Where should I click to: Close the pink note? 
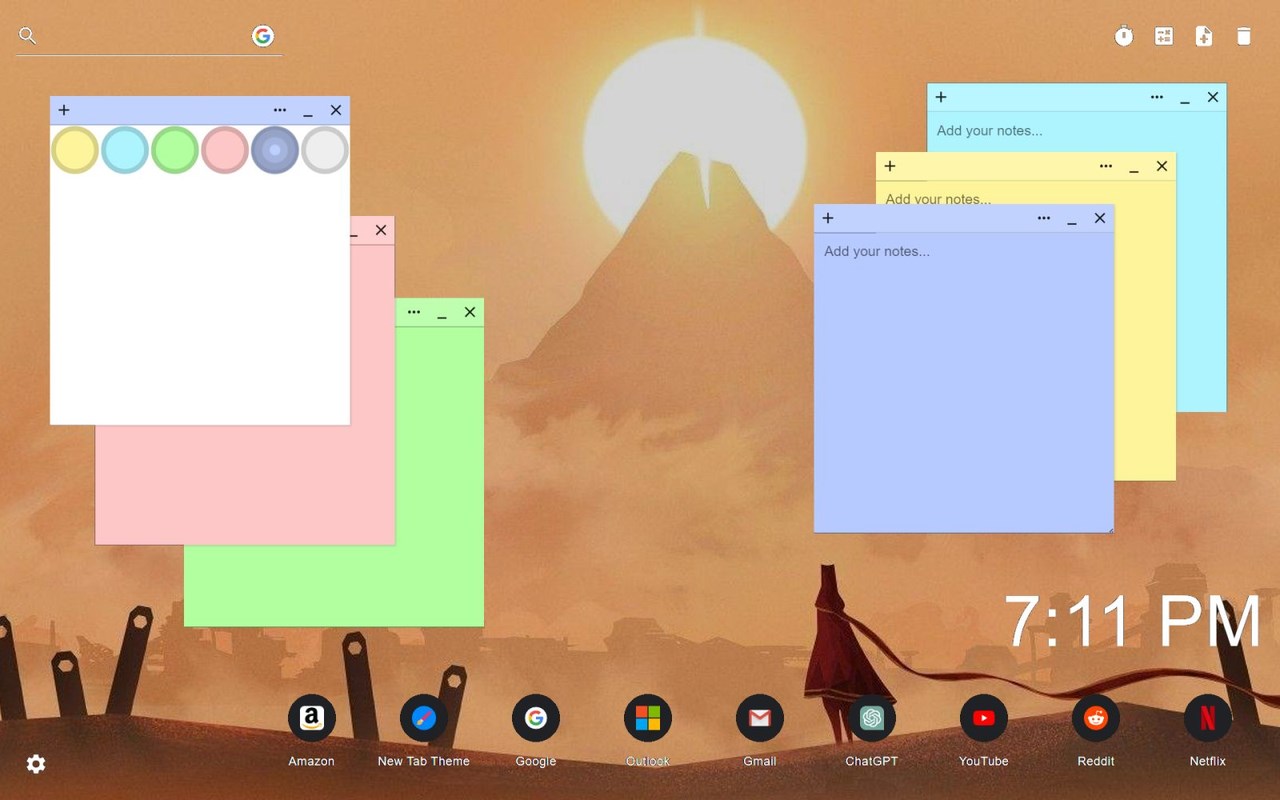381,230
